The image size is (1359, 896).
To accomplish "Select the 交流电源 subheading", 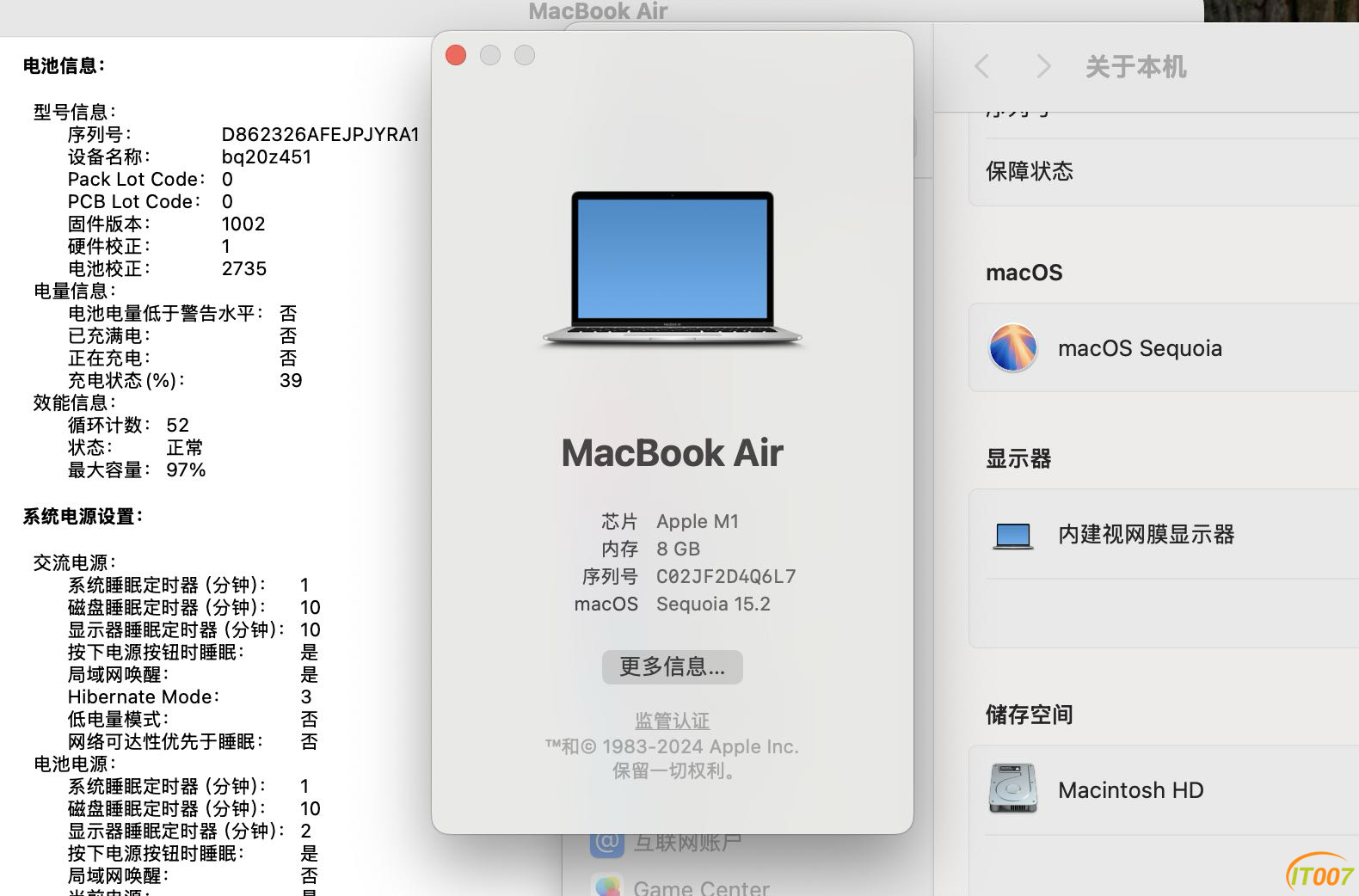I will (x=74, y=562).
